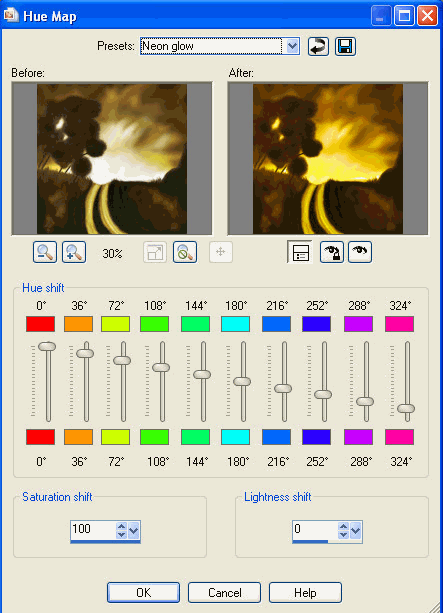Viewport: 443px width, 613px height.
Task: Click the Lightness shift value field
Action: [315, 529]
